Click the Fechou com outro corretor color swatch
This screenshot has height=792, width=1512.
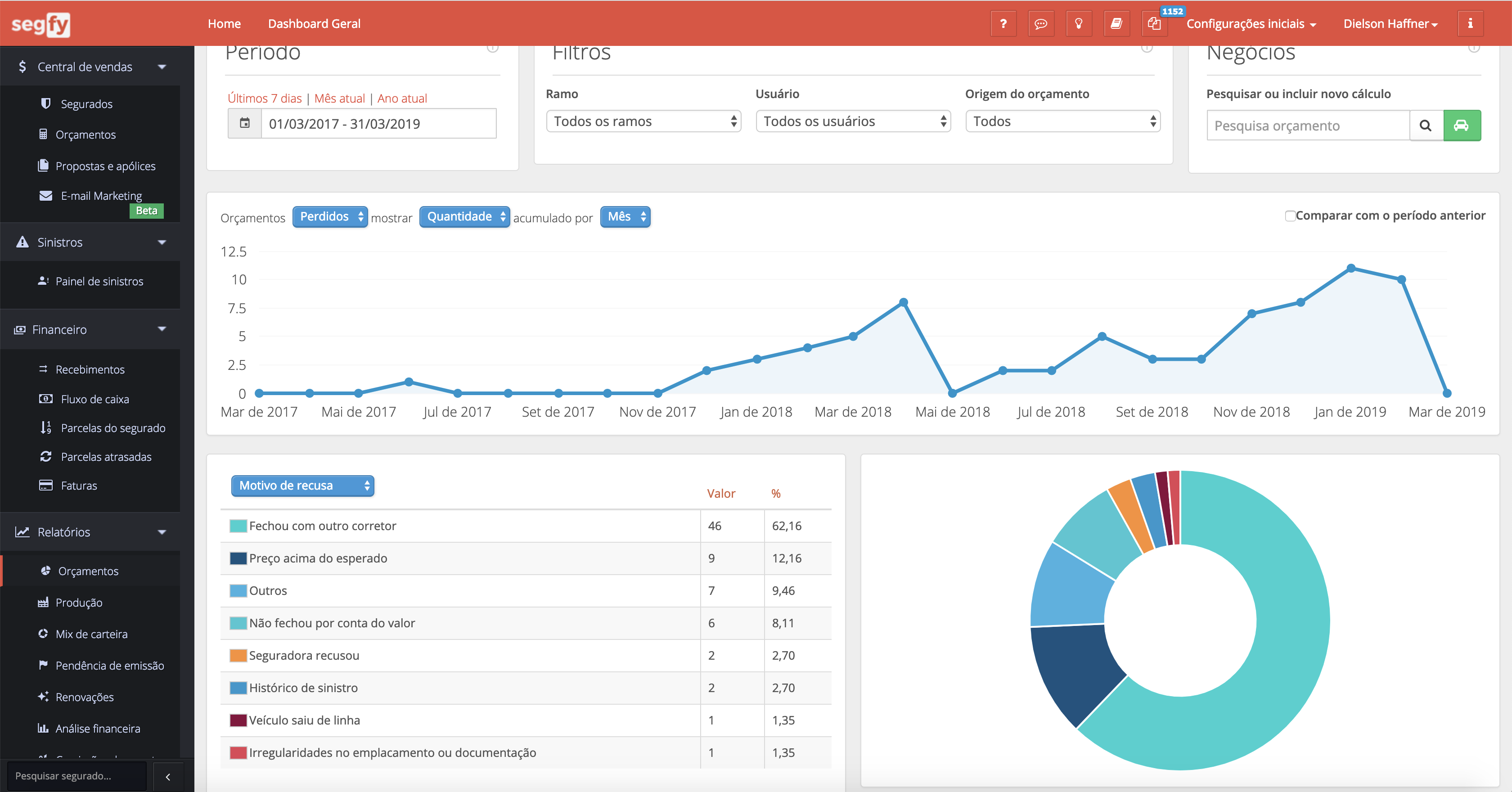(x=238, y=526)
